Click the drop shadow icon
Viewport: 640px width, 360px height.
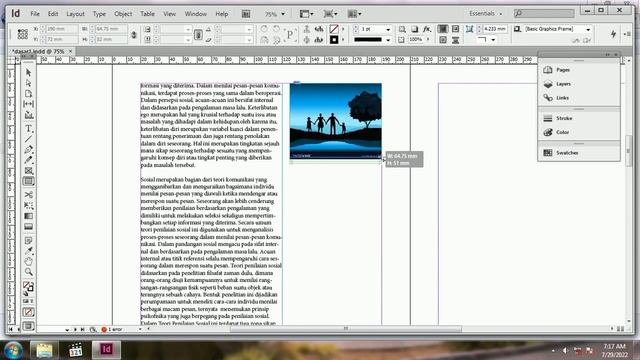(414, 29)
